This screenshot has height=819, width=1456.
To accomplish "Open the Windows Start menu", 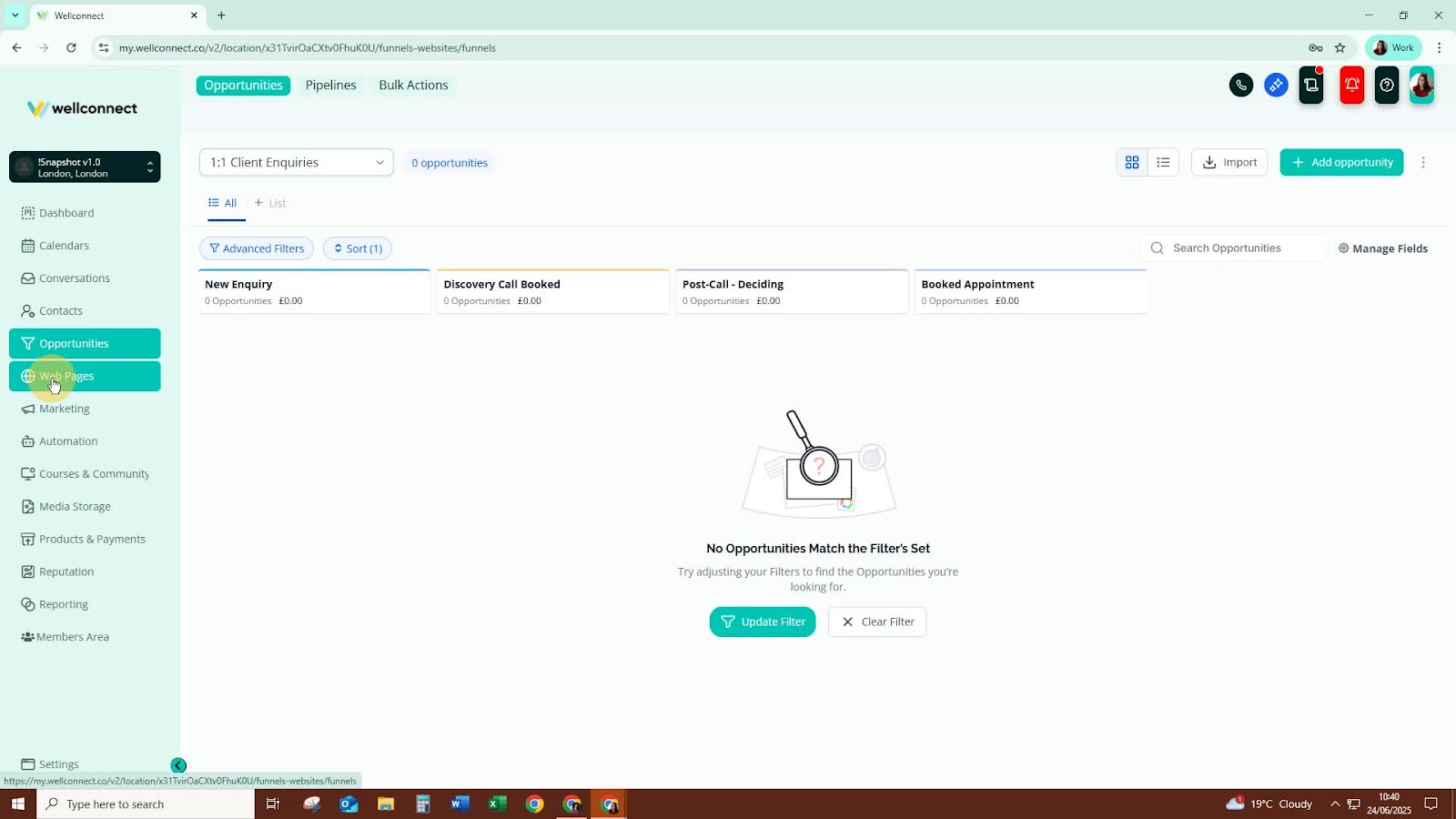I will (17, 804).
